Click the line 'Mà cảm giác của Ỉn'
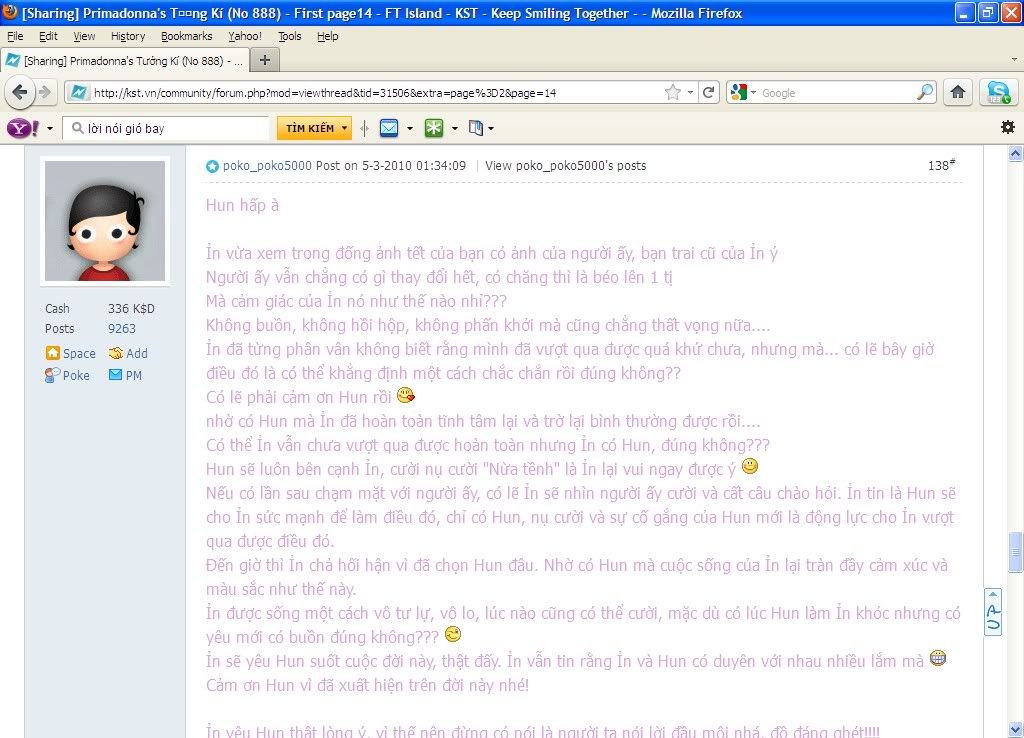The image size is (1024, 738). 356,301
